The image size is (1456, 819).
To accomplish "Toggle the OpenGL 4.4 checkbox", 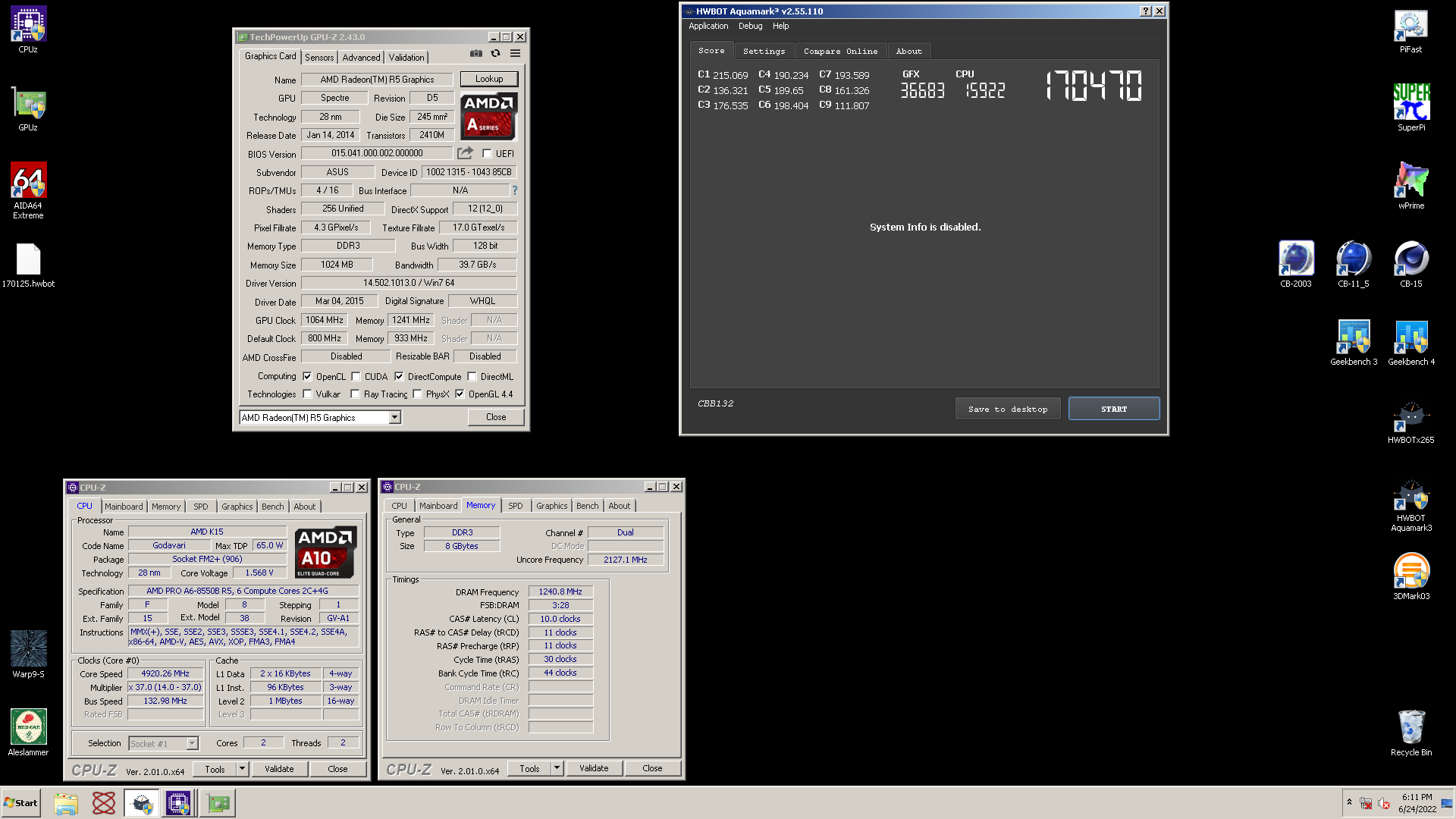I will (460, 394).
